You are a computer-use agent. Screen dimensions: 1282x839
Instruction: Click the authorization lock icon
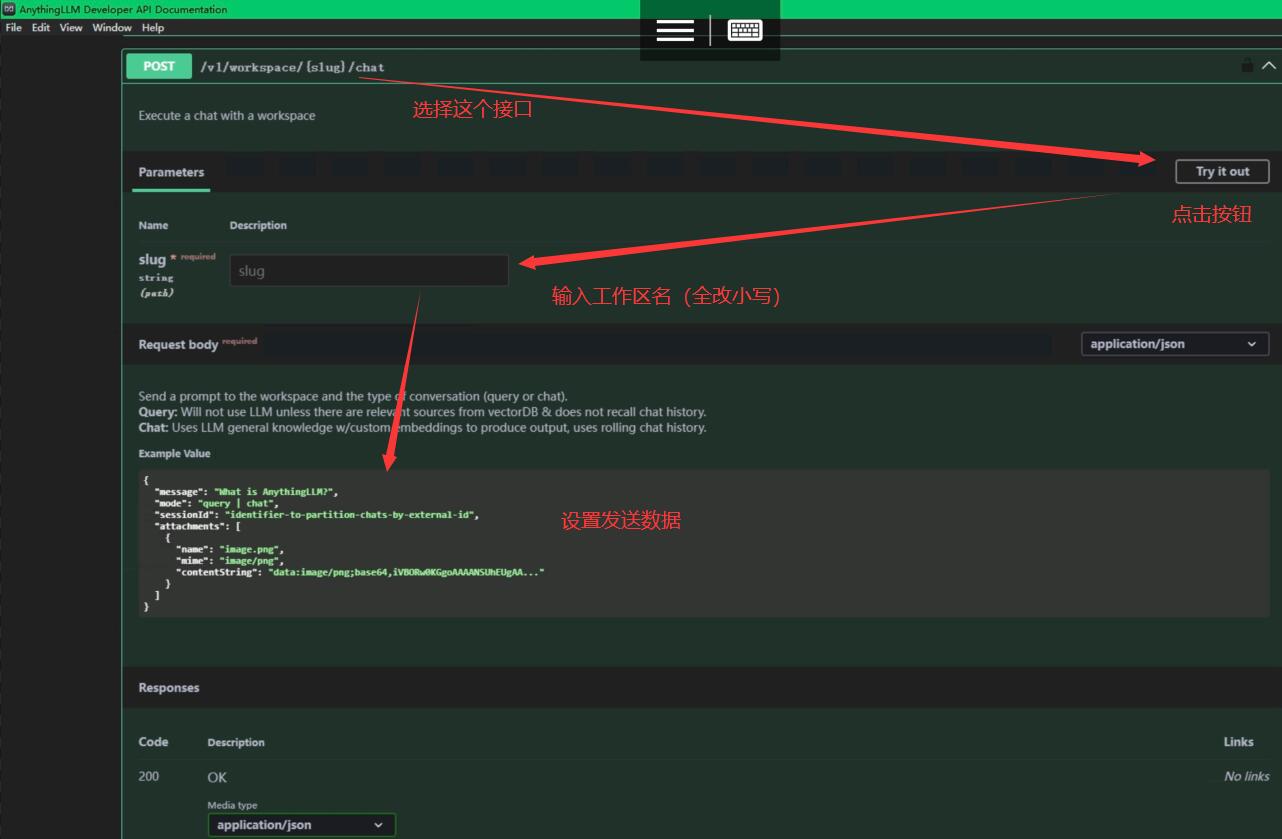1247,65
